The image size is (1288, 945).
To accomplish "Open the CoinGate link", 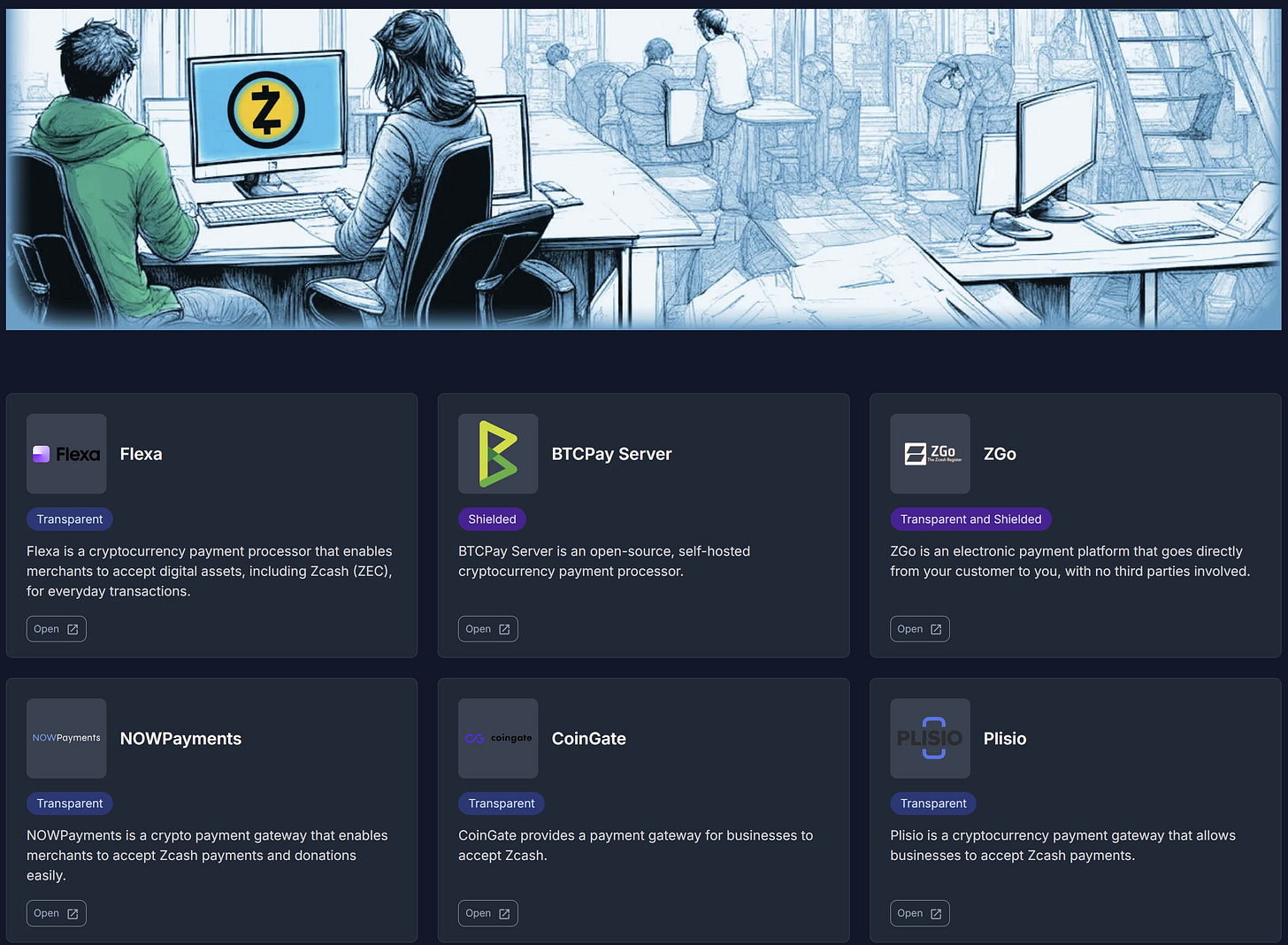I will (x=488, y=913).
